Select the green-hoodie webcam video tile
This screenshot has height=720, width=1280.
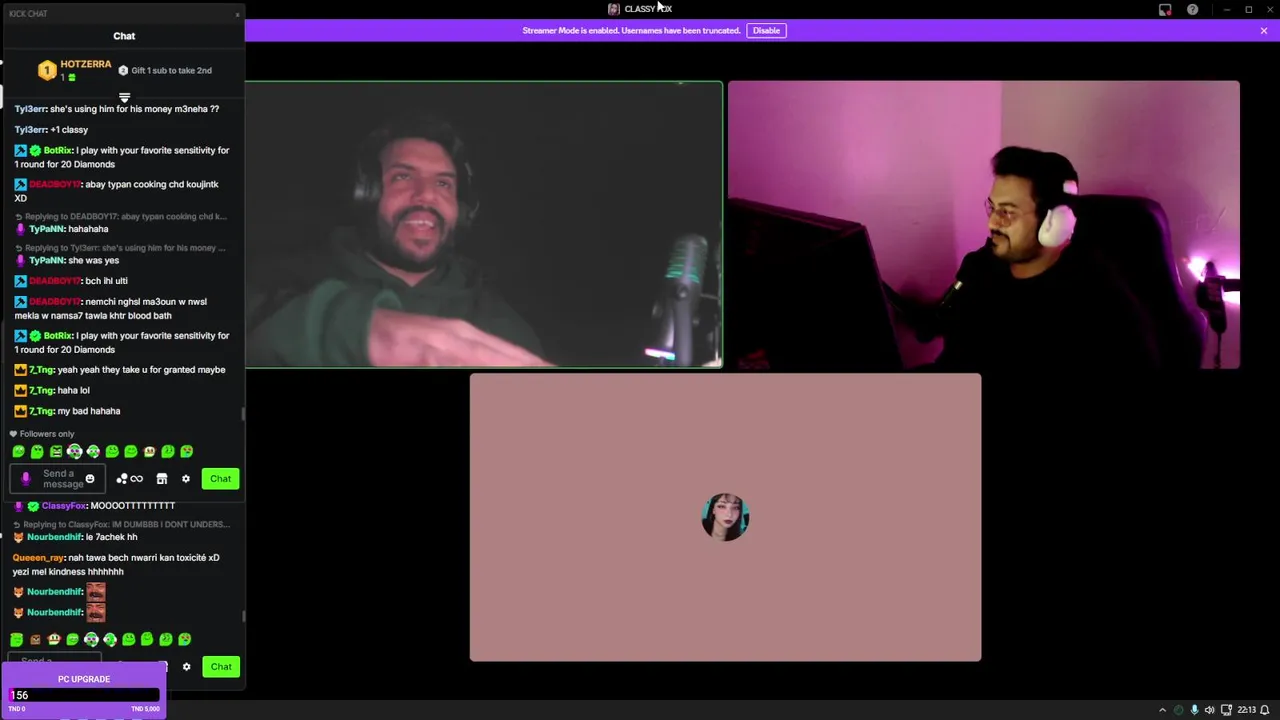[x=484, y=225]
